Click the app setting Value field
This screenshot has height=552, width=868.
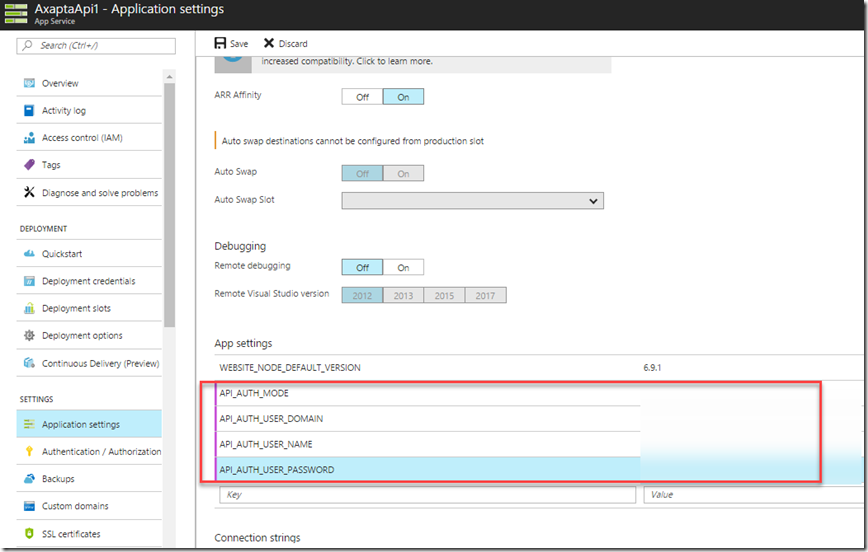pos(753,494)
